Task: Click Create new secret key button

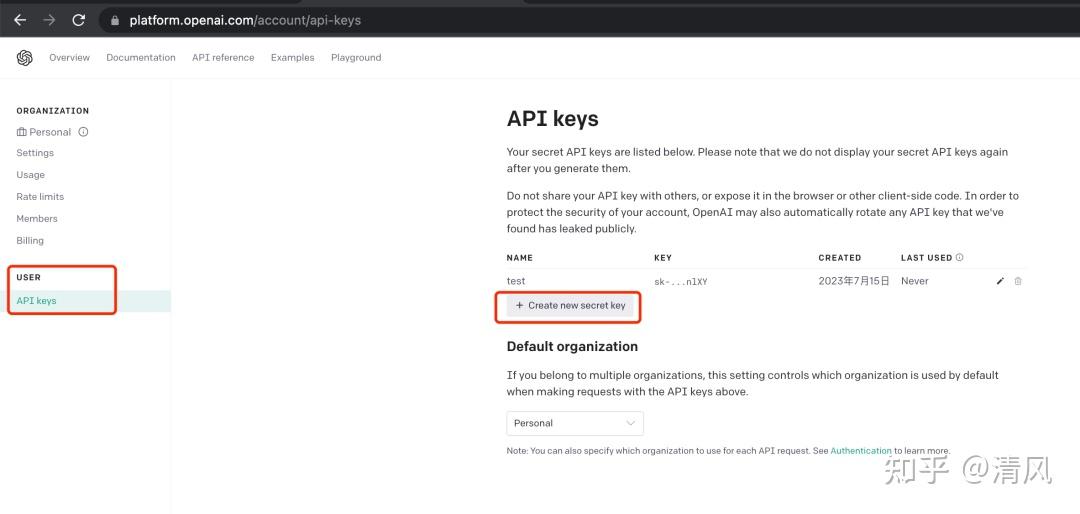Action: [x=570, y=305]
